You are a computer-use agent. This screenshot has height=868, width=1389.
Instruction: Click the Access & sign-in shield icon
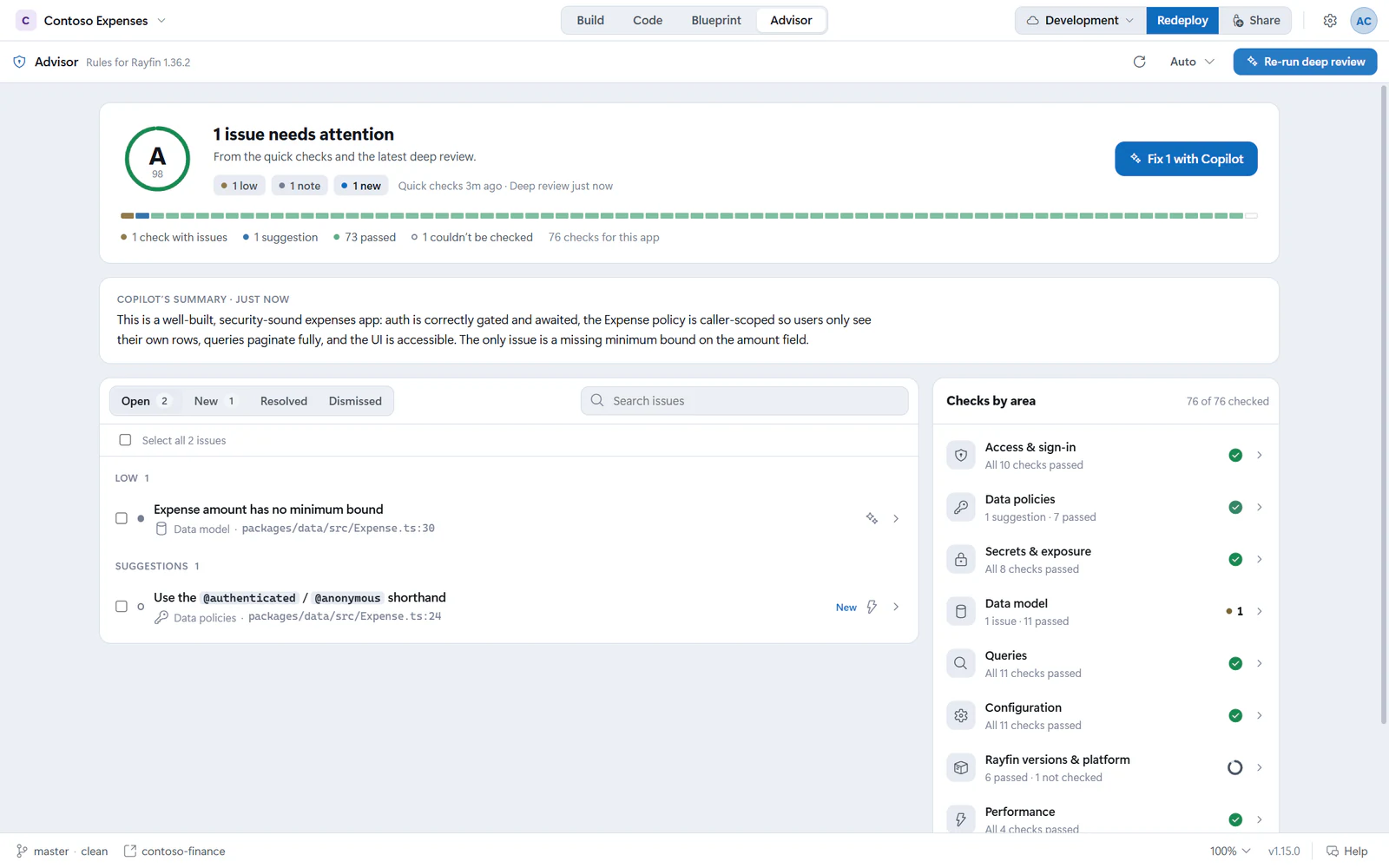pos(961,455)
